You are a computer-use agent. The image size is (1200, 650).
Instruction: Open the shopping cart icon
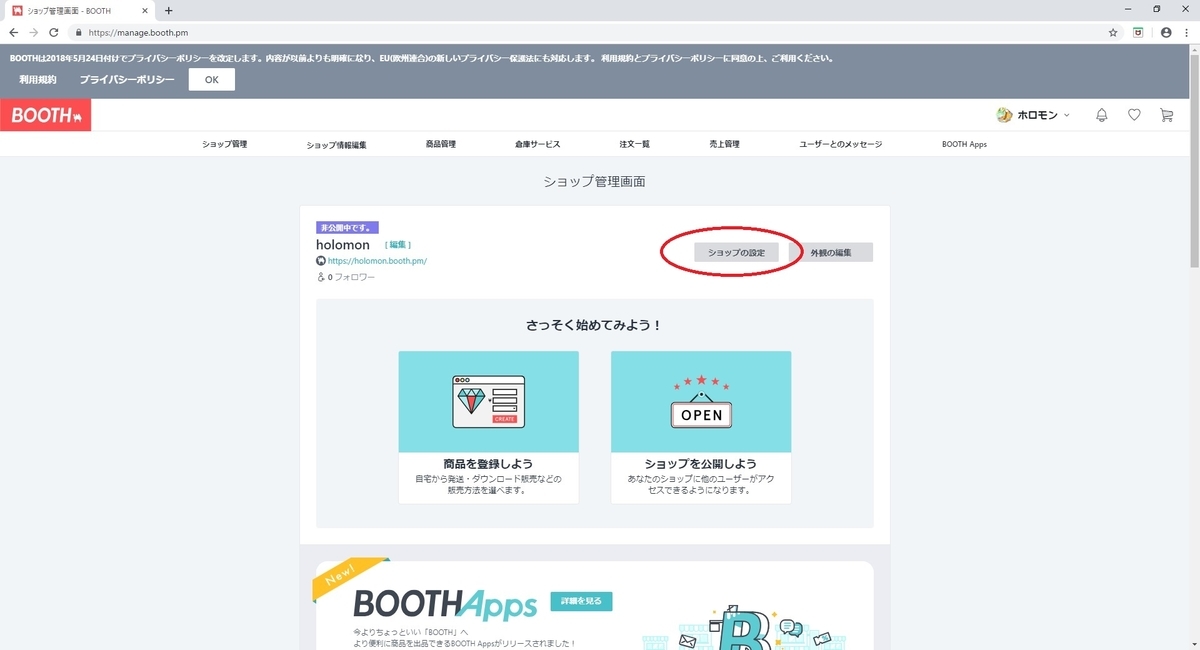tap(1166, 115)
